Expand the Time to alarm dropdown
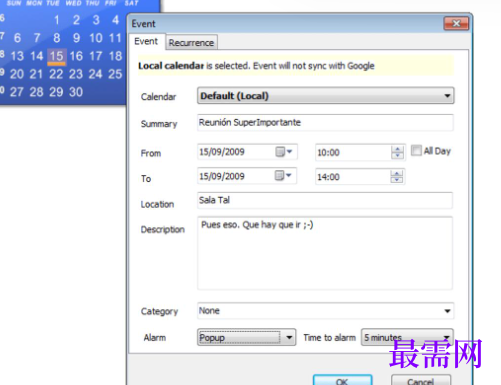The height and width of the screenshot is (385, 501). pyautogui.click(x=407, y=337)
